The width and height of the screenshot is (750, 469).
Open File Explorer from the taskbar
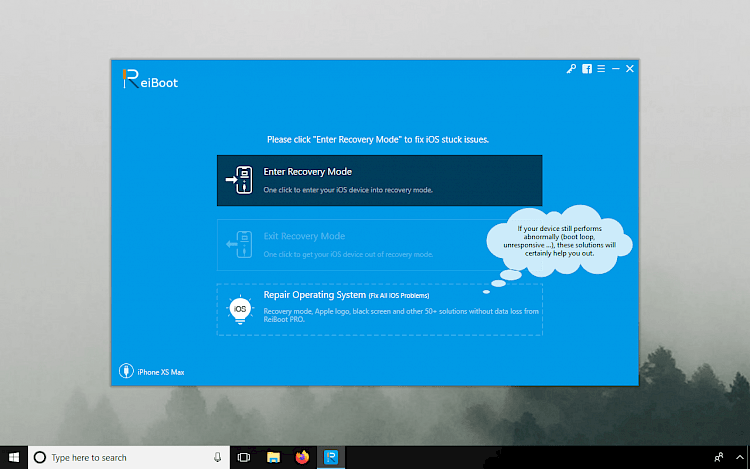pyautogui.click(x=273, y=458)
